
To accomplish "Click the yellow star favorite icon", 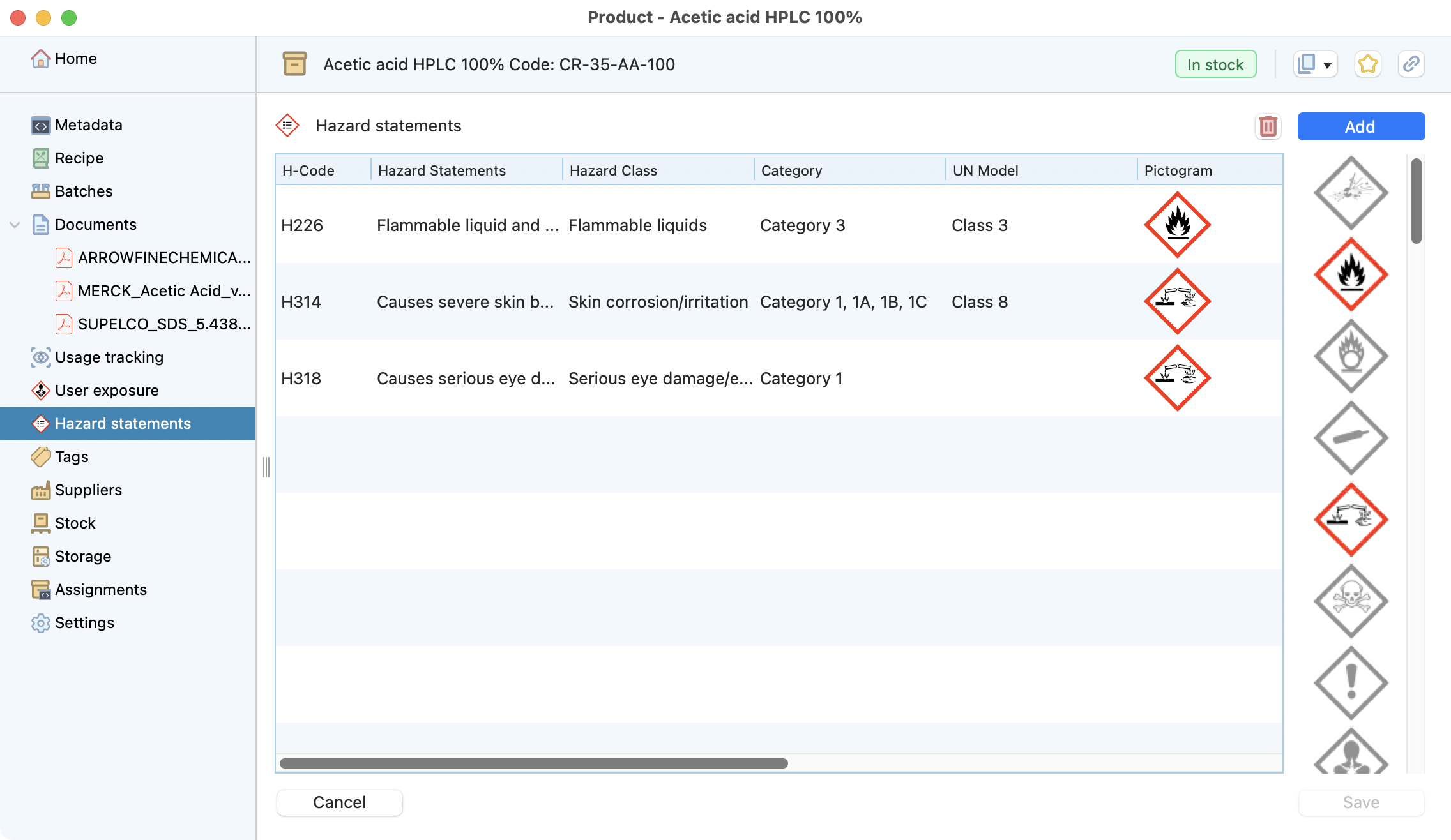I will tap(1367, 64).
